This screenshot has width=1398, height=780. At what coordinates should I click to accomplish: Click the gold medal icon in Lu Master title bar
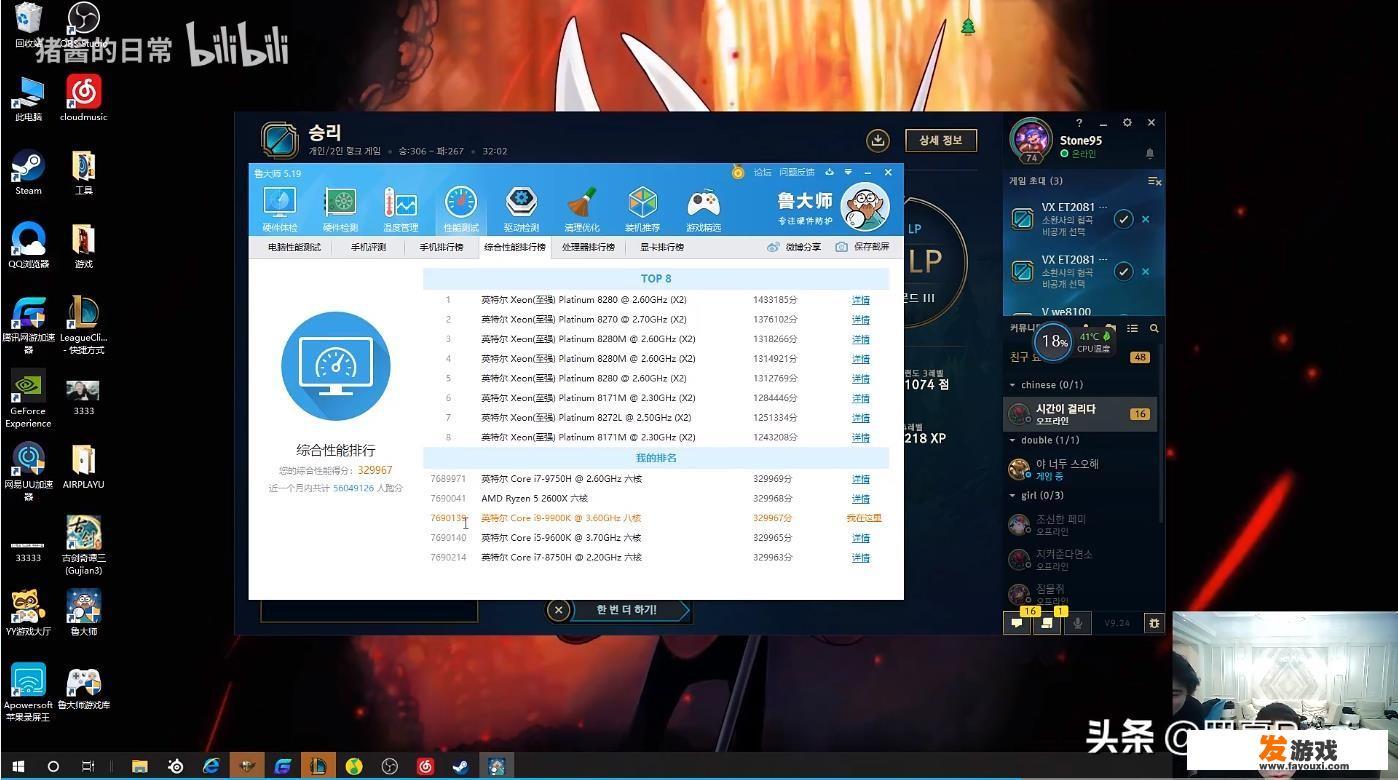pos(737,172)
